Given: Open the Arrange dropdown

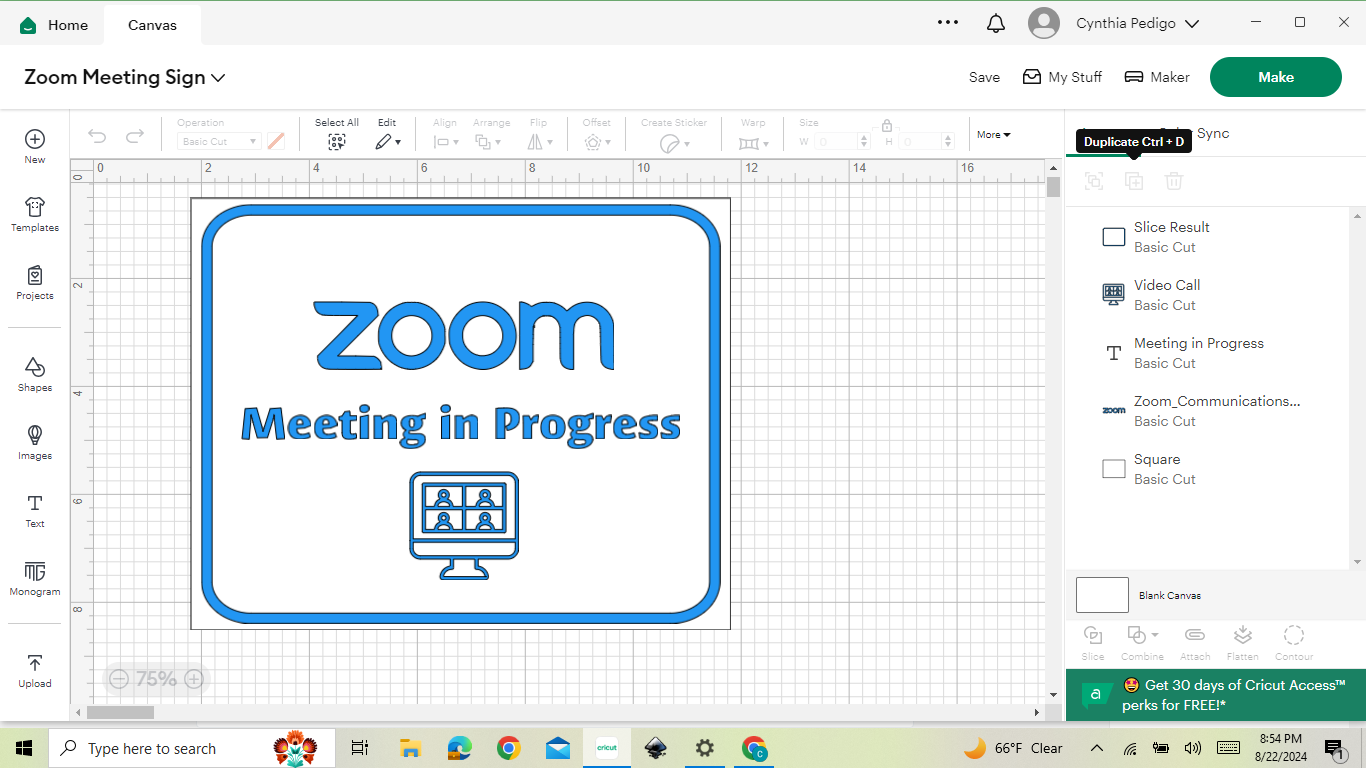Looking at the screenshot, I should pyautogui.click(x=488, y=142).
